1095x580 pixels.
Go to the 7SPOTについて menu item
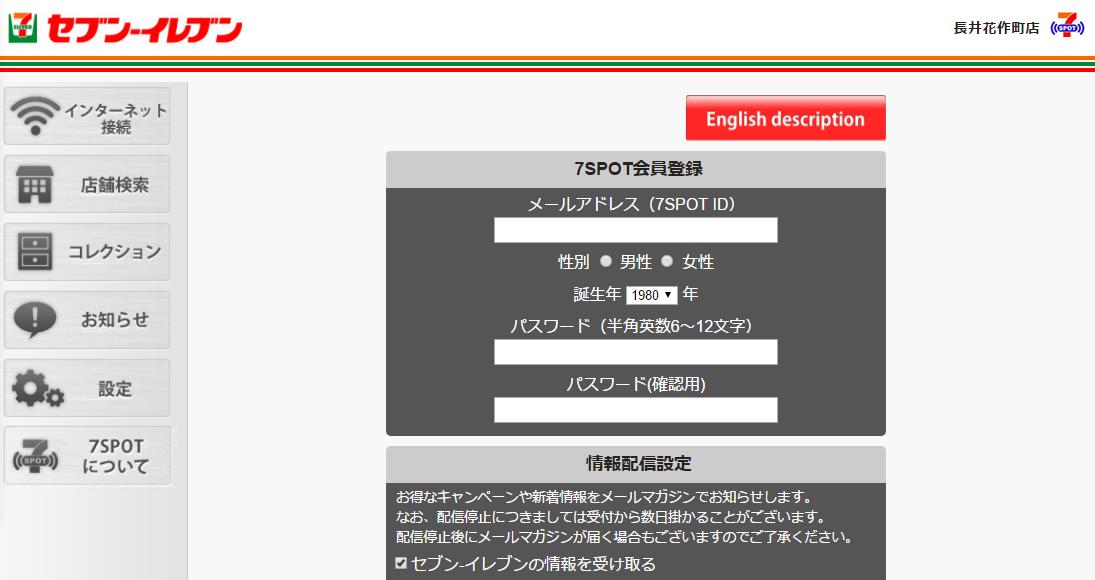[x=116, y=456]
